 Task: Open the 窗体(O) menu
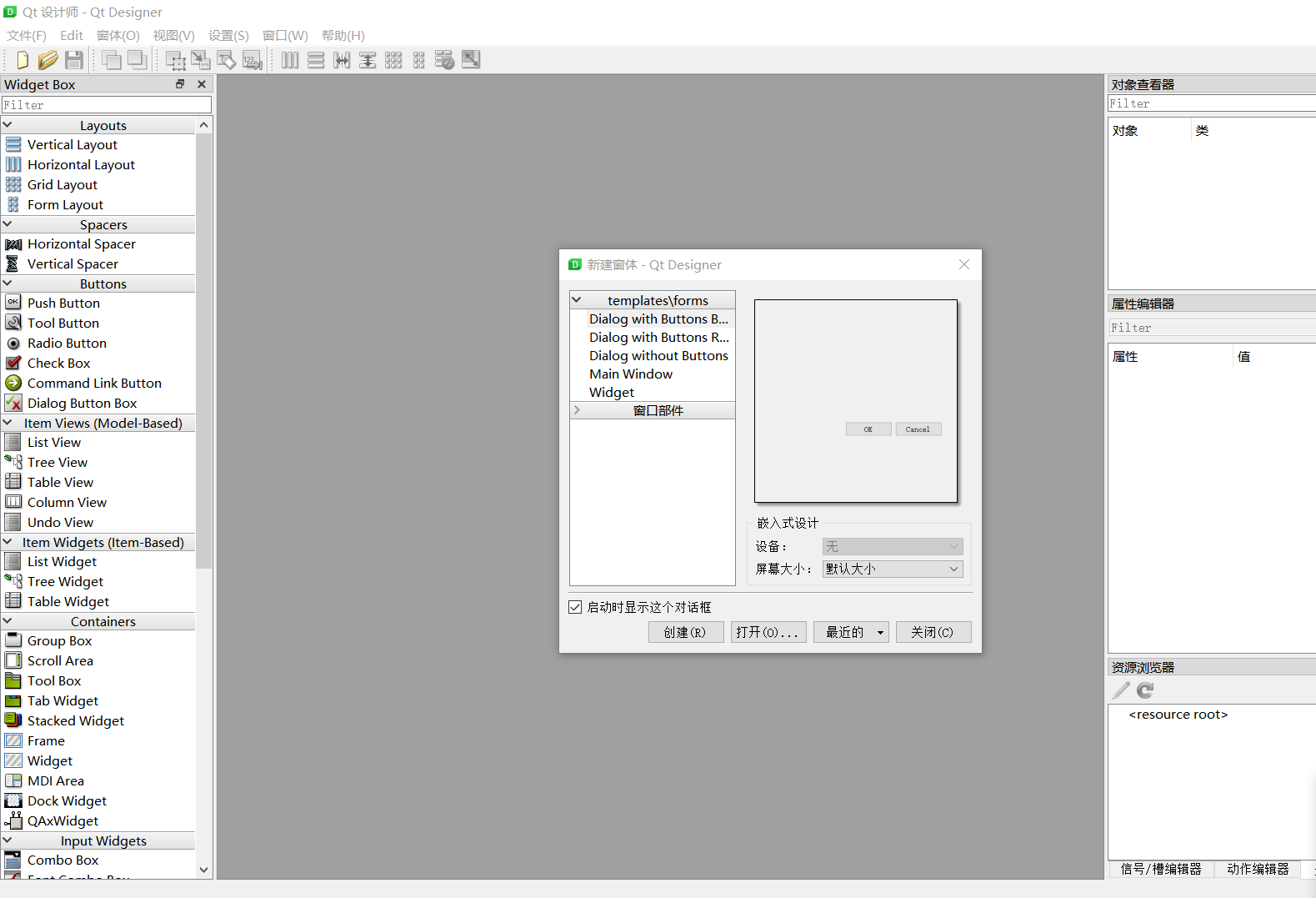click(x=118, y=35)
